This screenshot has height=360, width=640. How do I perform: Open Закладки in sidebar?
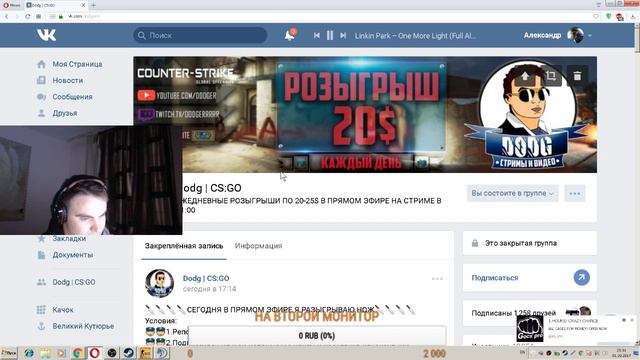pyautogui.click(x=69, y=238)
